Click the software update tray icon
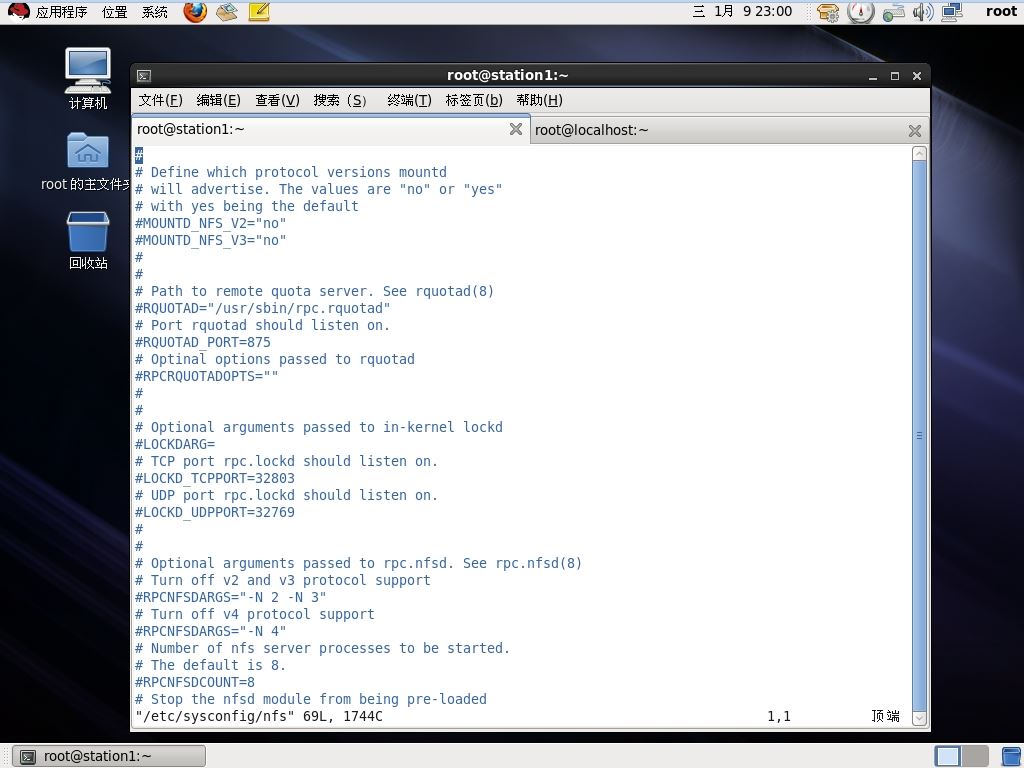Screen dimensions: 1024x768 [x=828, y=12]
